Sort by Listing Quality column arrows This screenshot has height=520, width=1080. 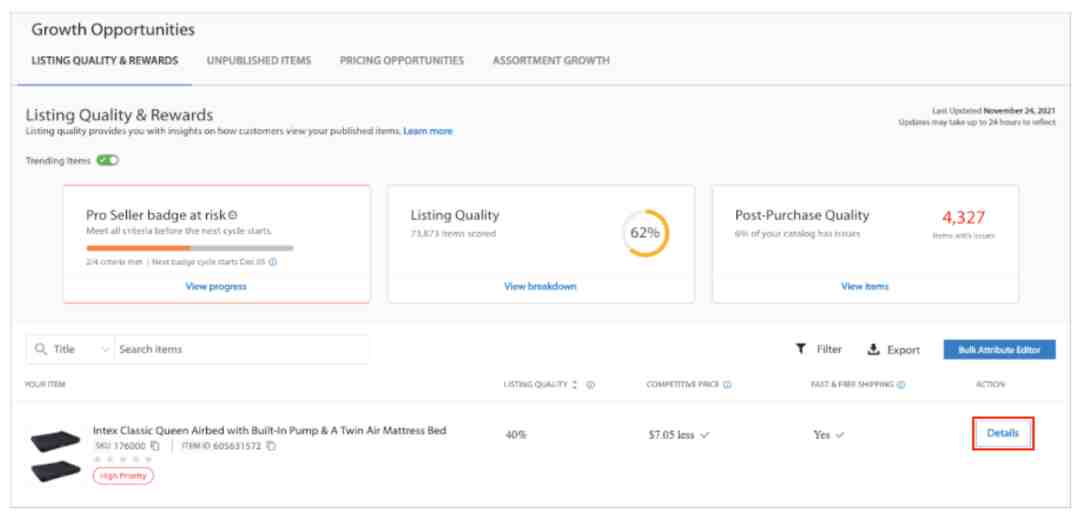(576, 385)
